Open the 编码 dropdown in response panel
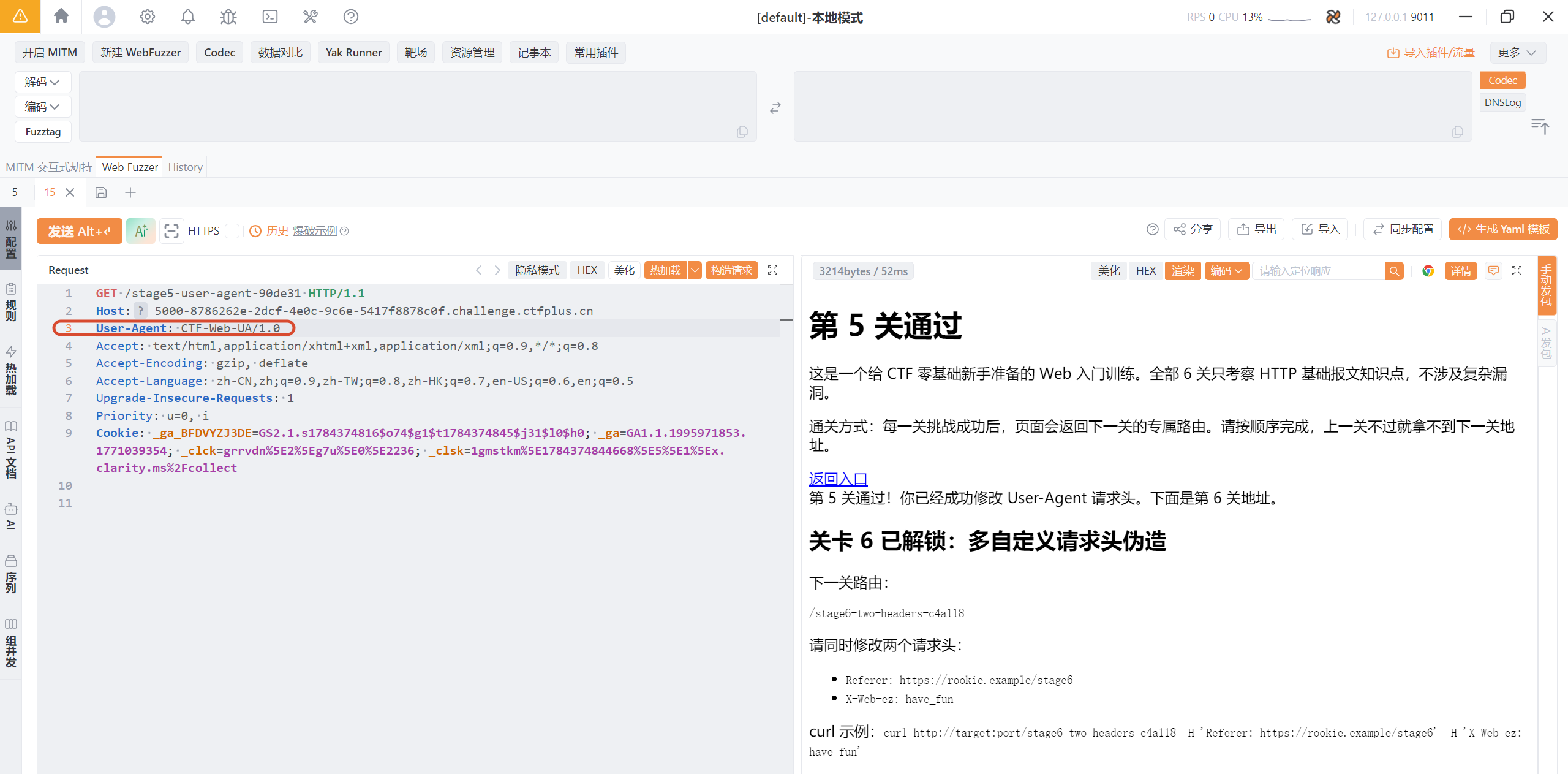 (x=1226, y=271)
